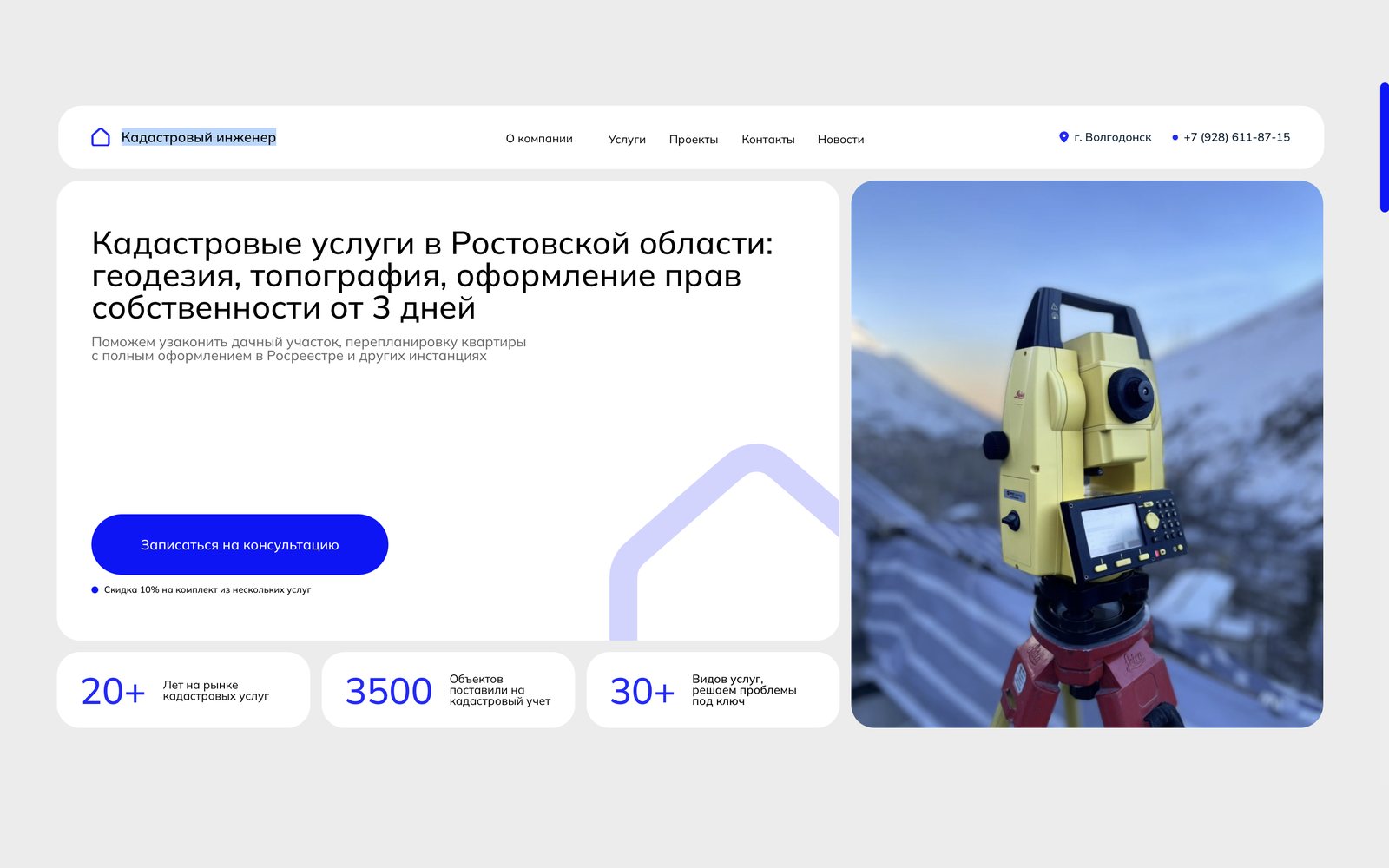Go to the 'Проекты' section
Viewport: 1389px width, 868px height.
(x=694, y=139)
